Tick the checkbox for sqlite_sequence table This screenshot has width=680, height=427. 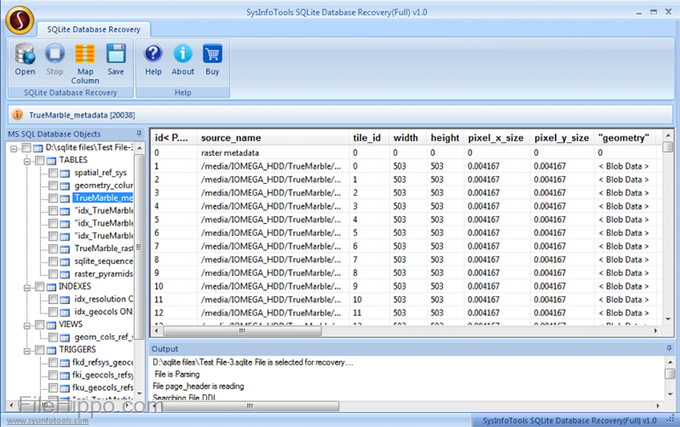coord(51,260)
